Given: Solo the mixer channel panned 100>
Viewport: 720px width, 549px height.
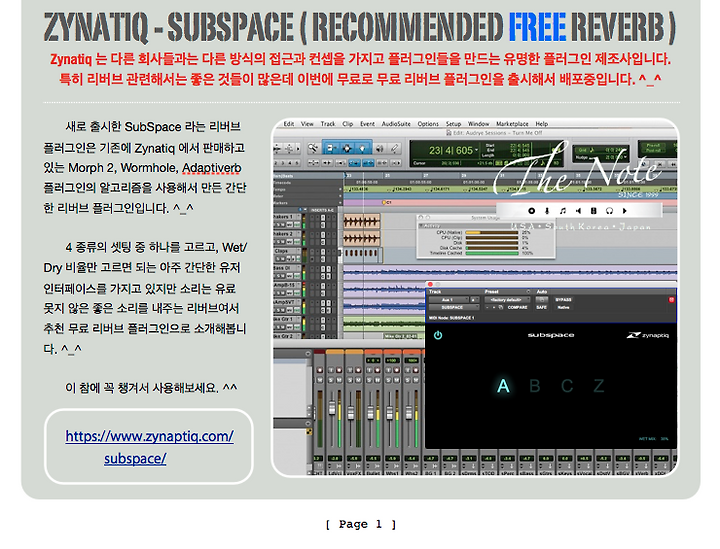Looking at the screenshot, I should coord(408,380).
